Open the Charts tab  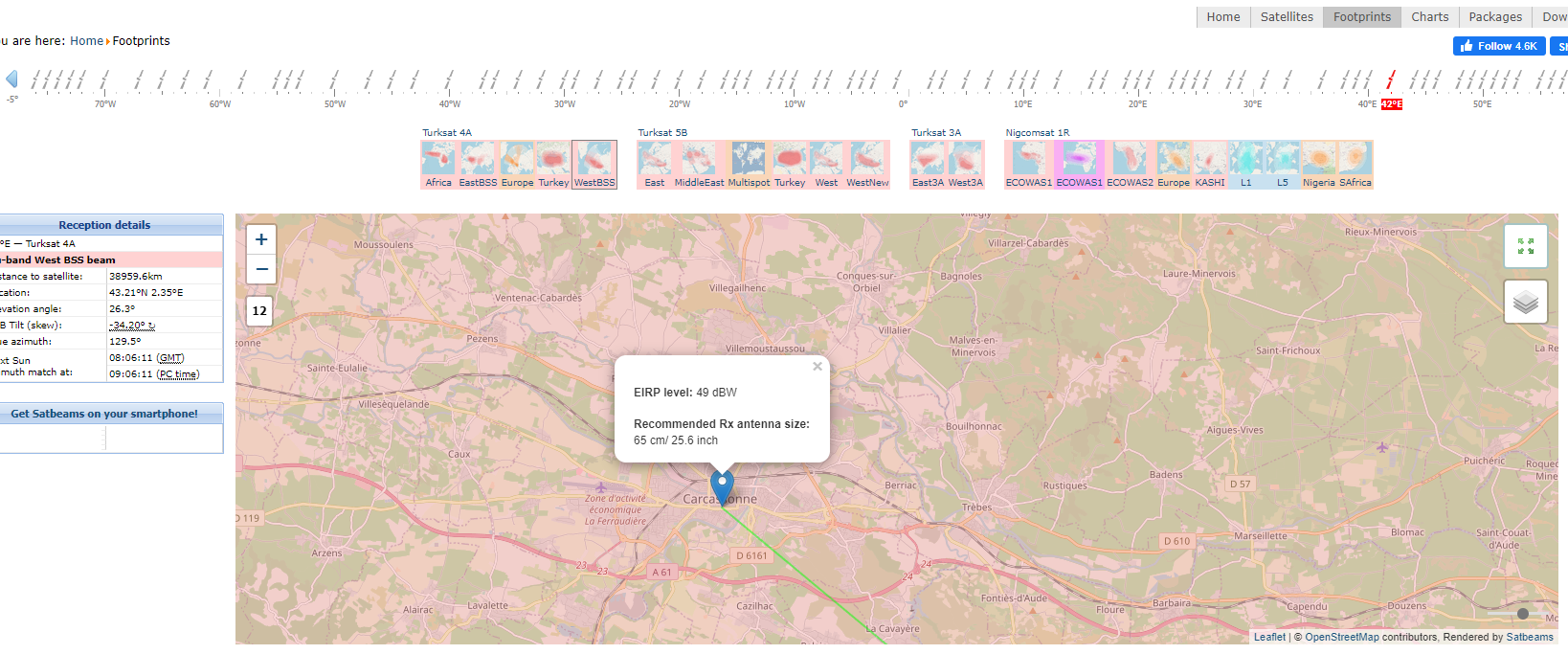[x=1430, y=17]
